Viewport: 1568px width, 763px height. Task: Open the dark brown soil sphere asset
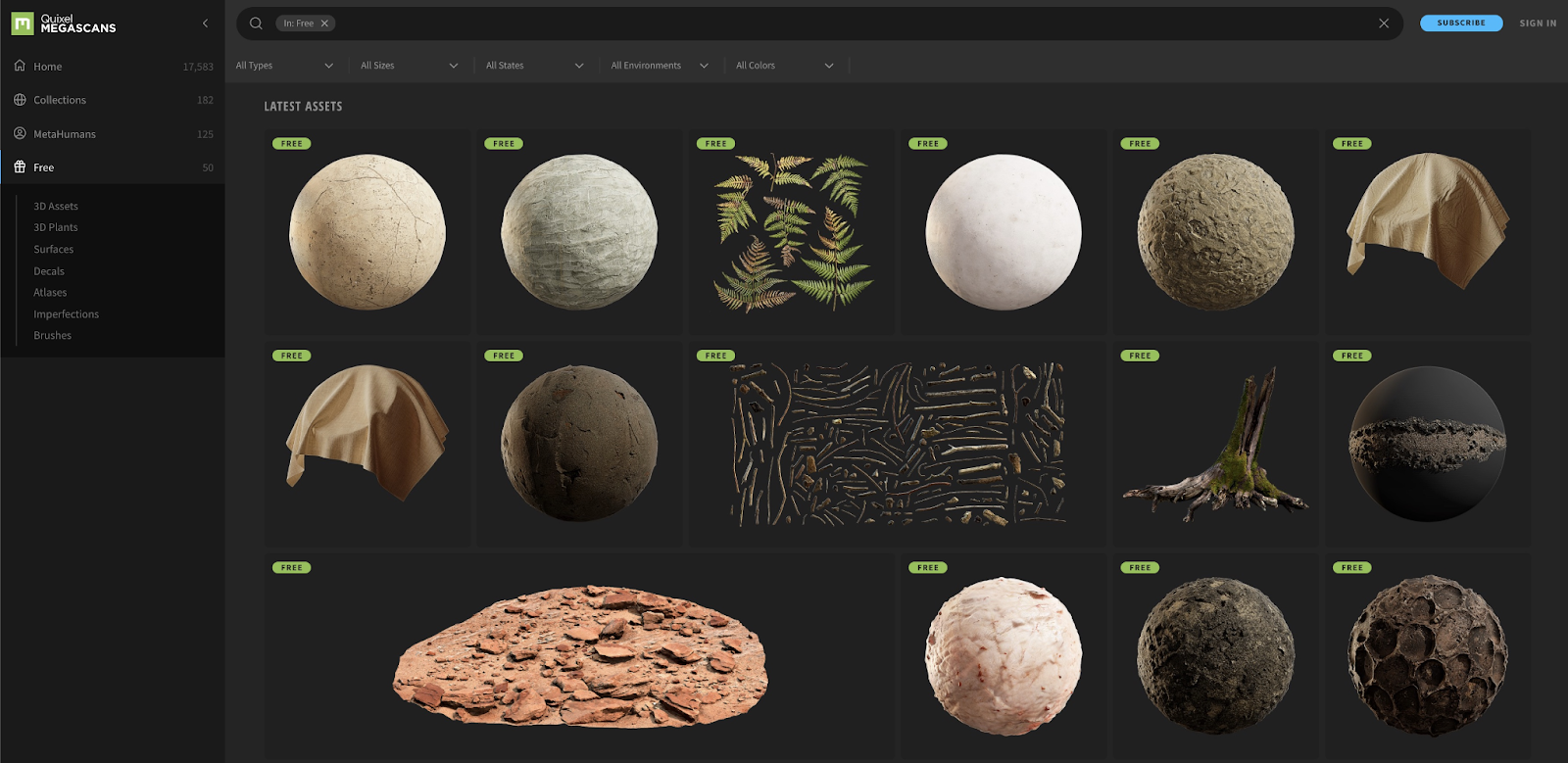(579, 444)
